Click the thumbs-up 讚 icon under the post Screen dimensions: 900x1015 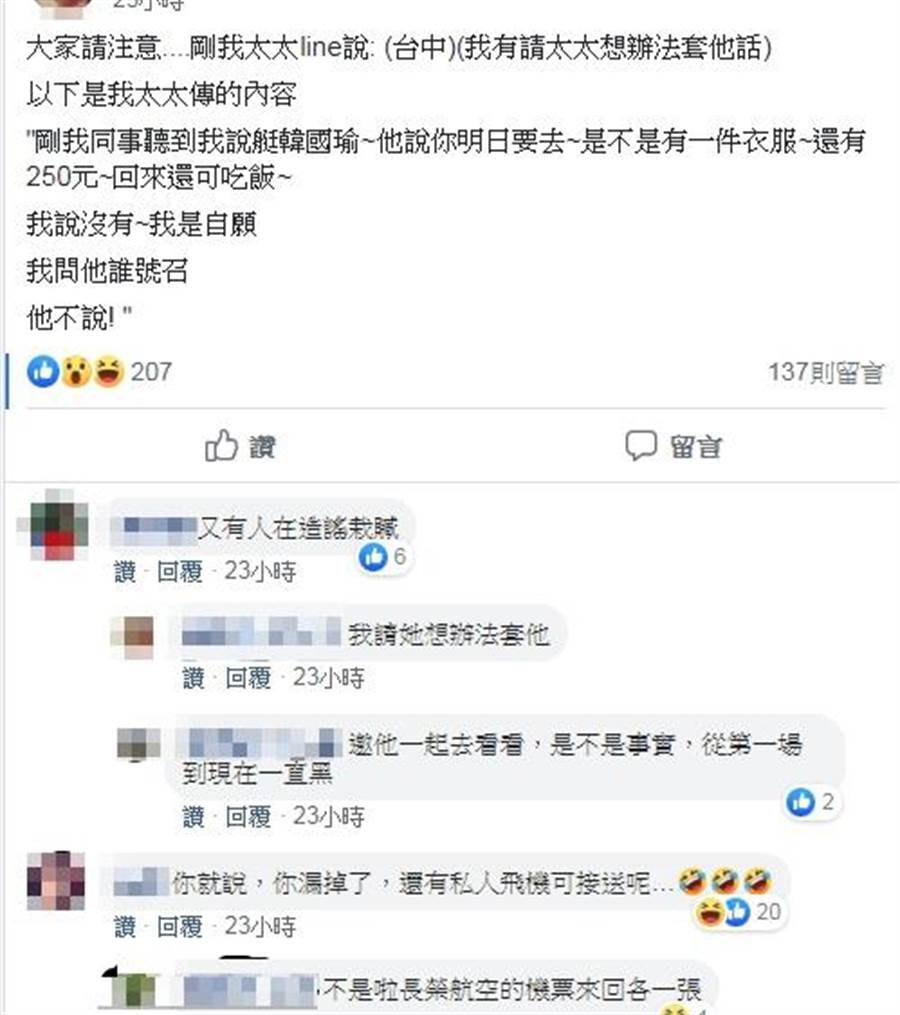coord(221,445)
